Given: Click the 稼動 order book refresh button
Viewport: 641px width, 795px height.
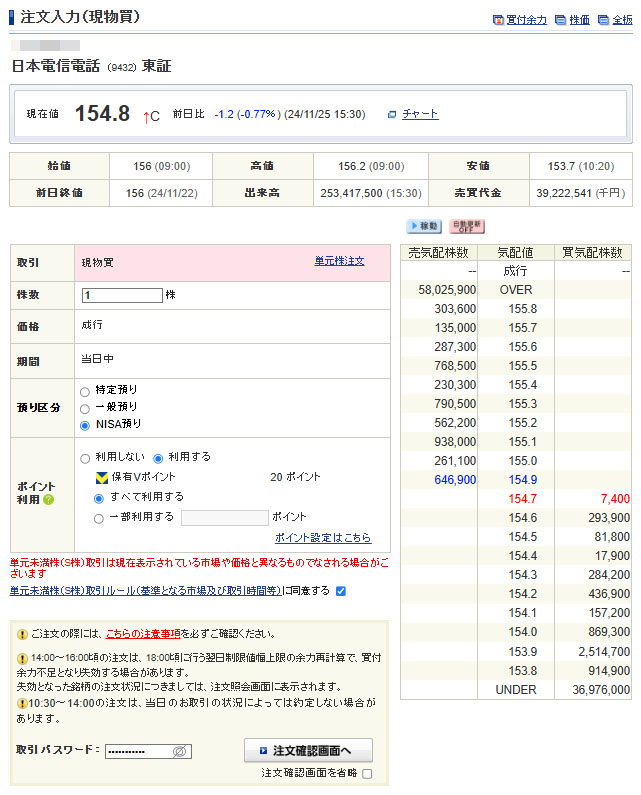Looking at the screenshot, I should (423, 227).
